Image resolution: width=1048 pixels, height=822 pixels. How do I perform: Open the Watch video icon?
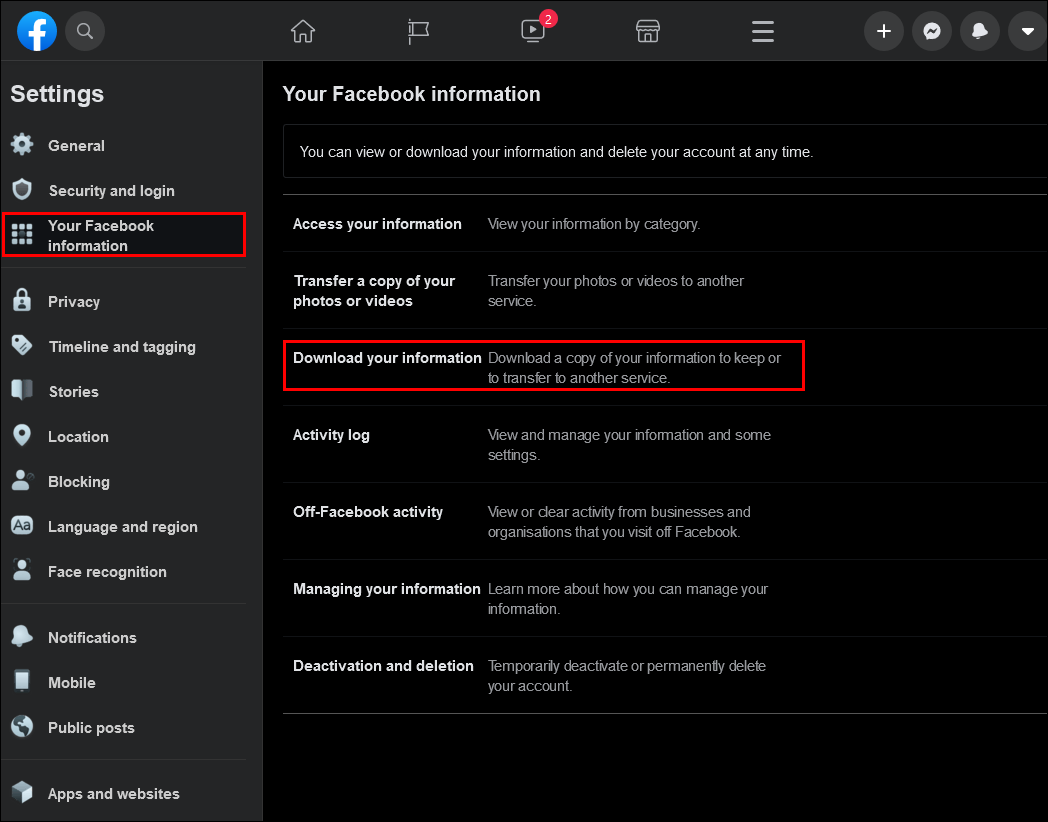click(533, 31)
